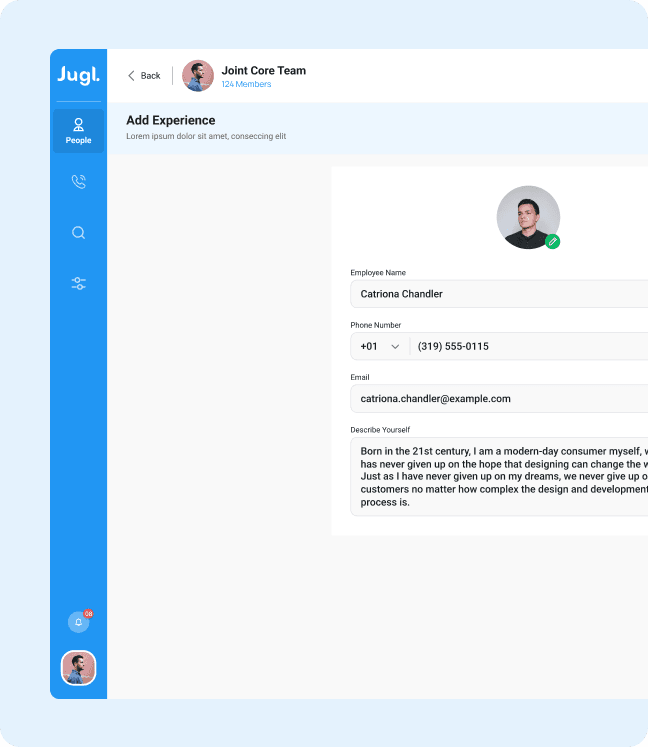Screen dimensions: 648x747
Task: Click the green edit photo pencil icon
Action: click(552, 241)
